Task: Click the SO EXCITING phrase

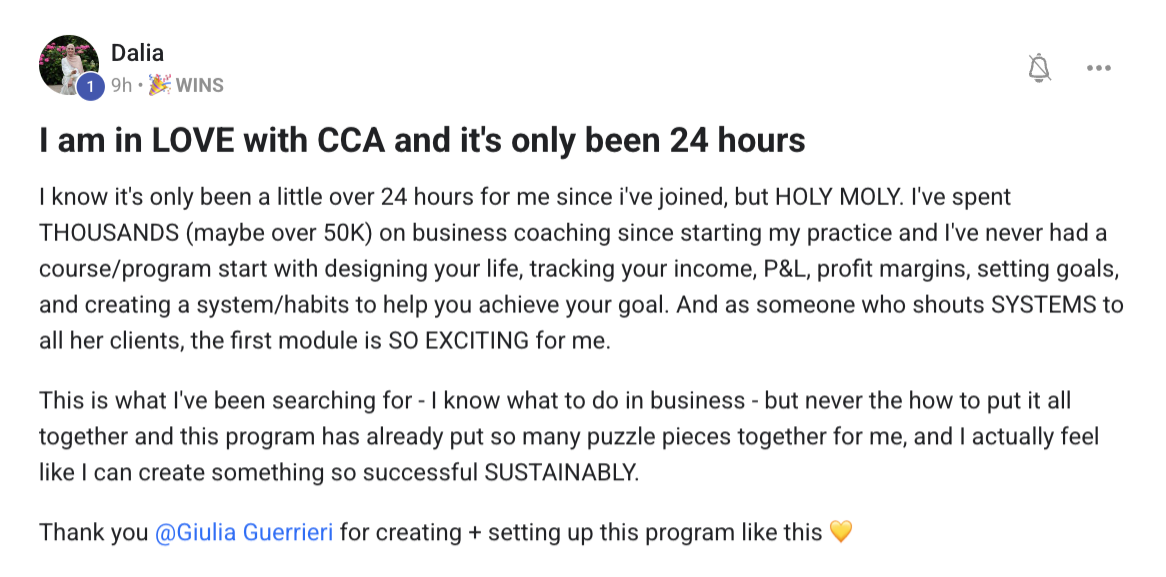Action: coord(454,341)
